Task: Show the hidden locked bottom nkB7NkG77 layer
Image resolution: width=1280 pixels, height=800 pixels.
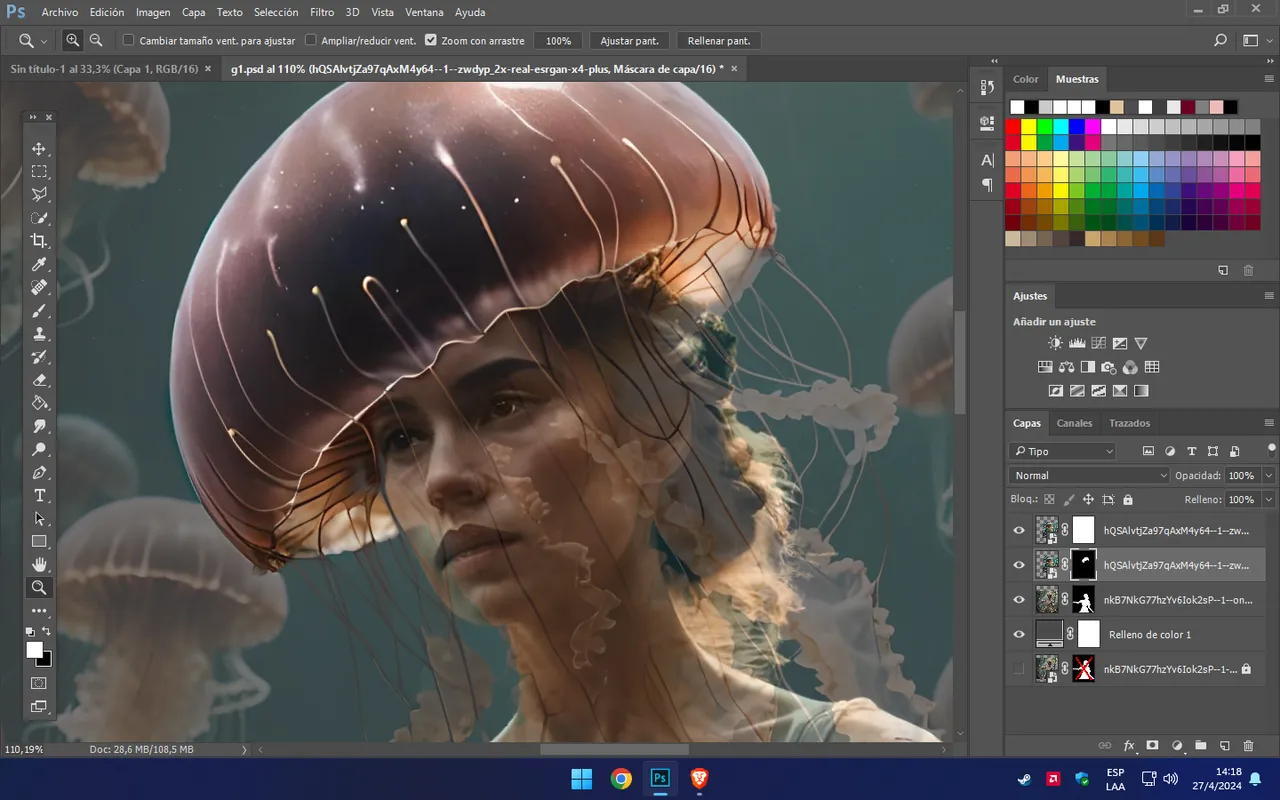Action: coord(1019,669)
